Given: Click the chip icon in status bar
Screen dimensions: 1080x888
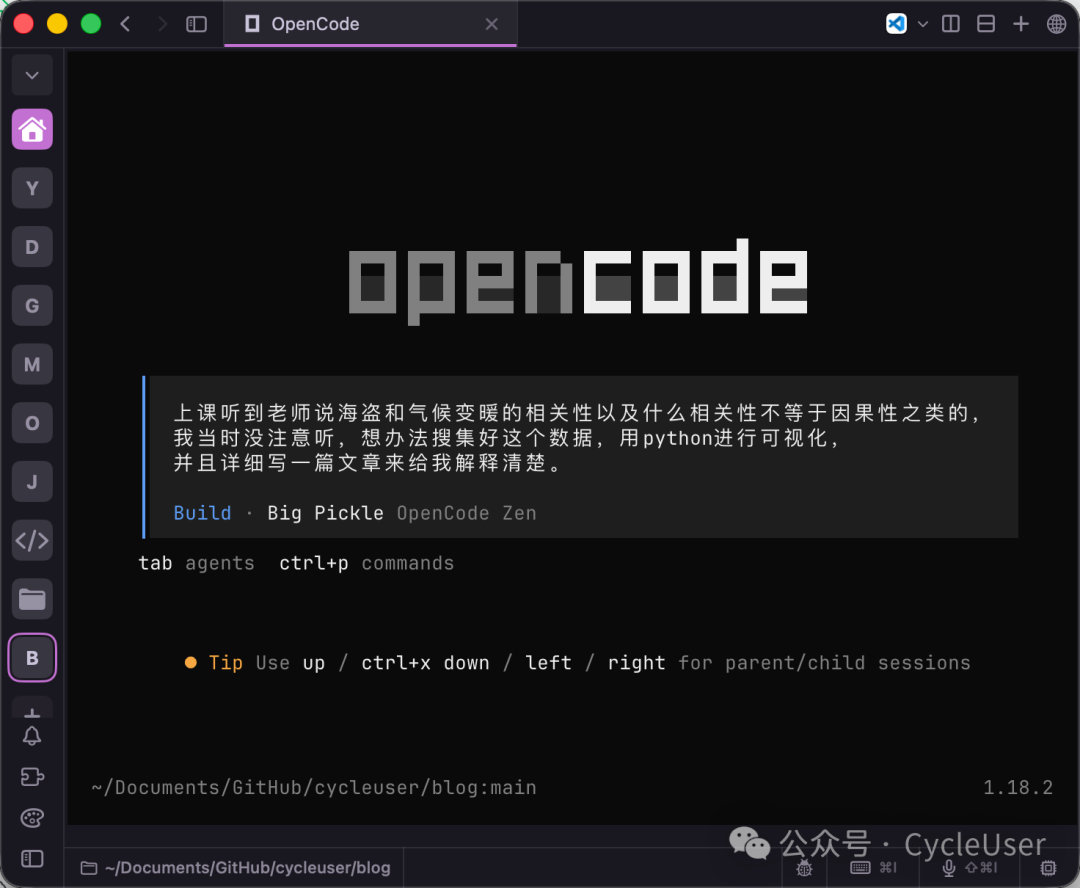Looking at the screenshot, I should [1048, 868].
